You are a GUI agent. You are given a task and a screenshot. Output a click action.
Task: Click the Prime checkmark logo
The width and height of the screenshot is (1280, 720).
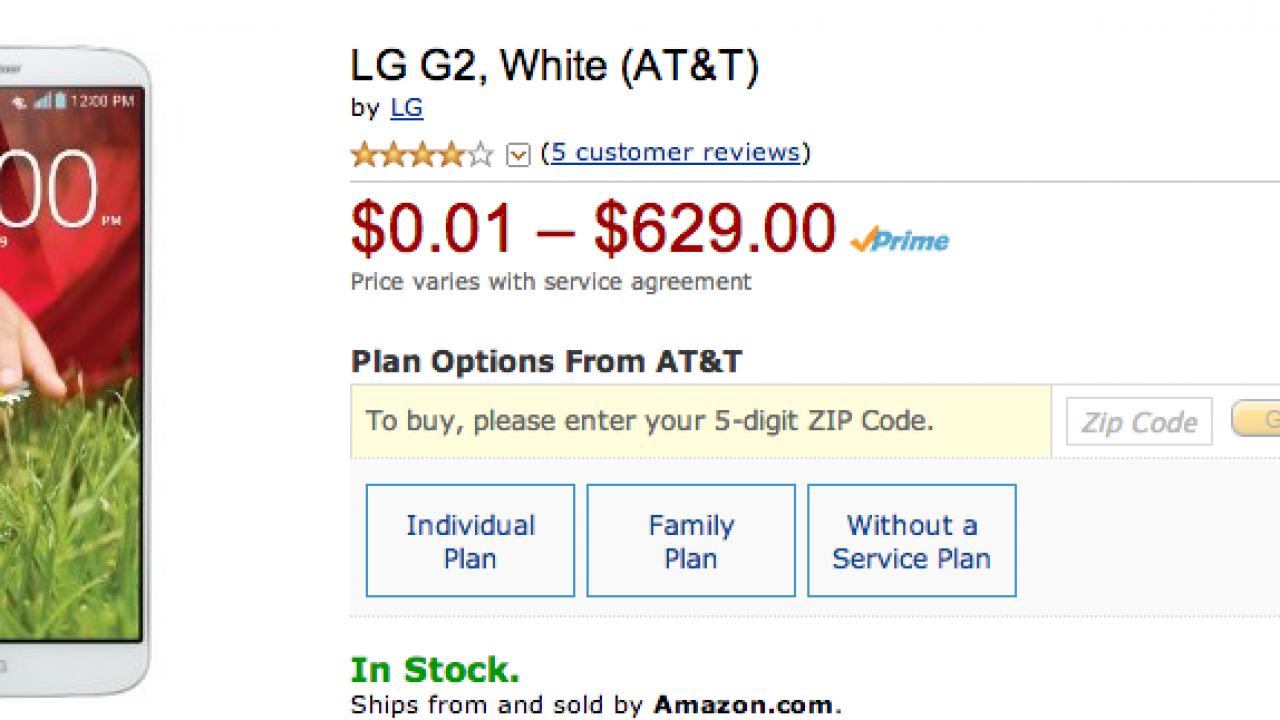[x=899, y=240]
